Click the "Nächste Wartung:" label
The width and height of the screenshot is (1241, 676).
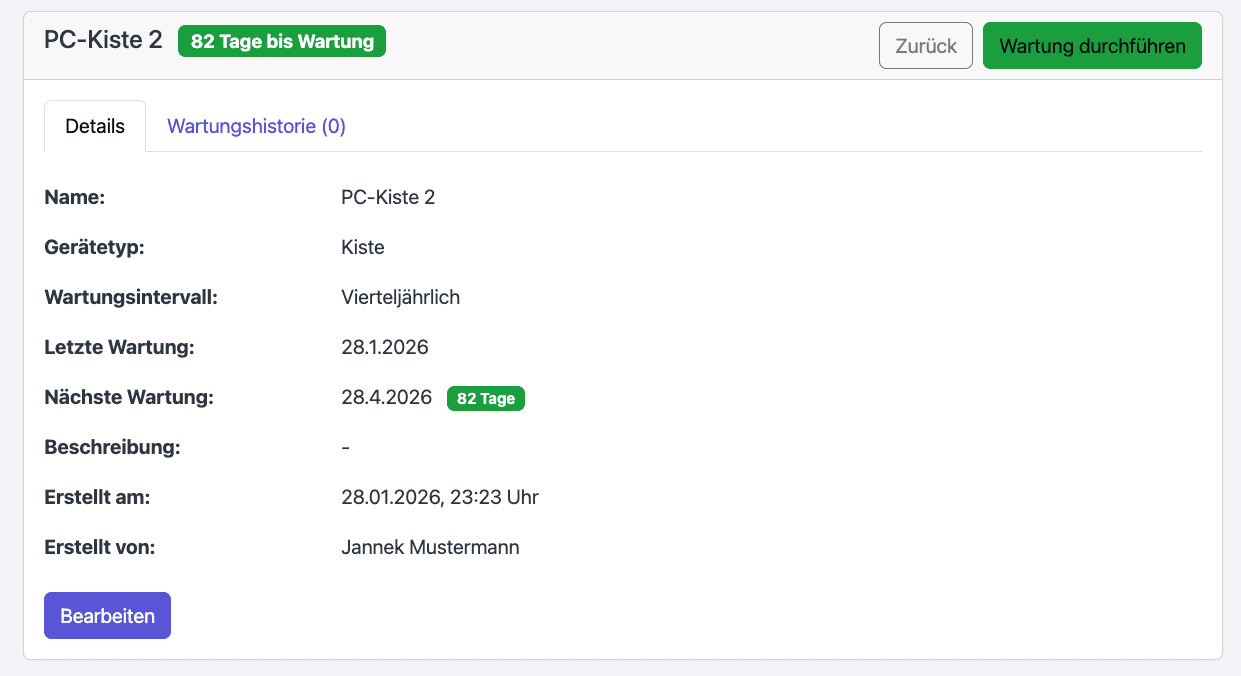tap(129, 397)
